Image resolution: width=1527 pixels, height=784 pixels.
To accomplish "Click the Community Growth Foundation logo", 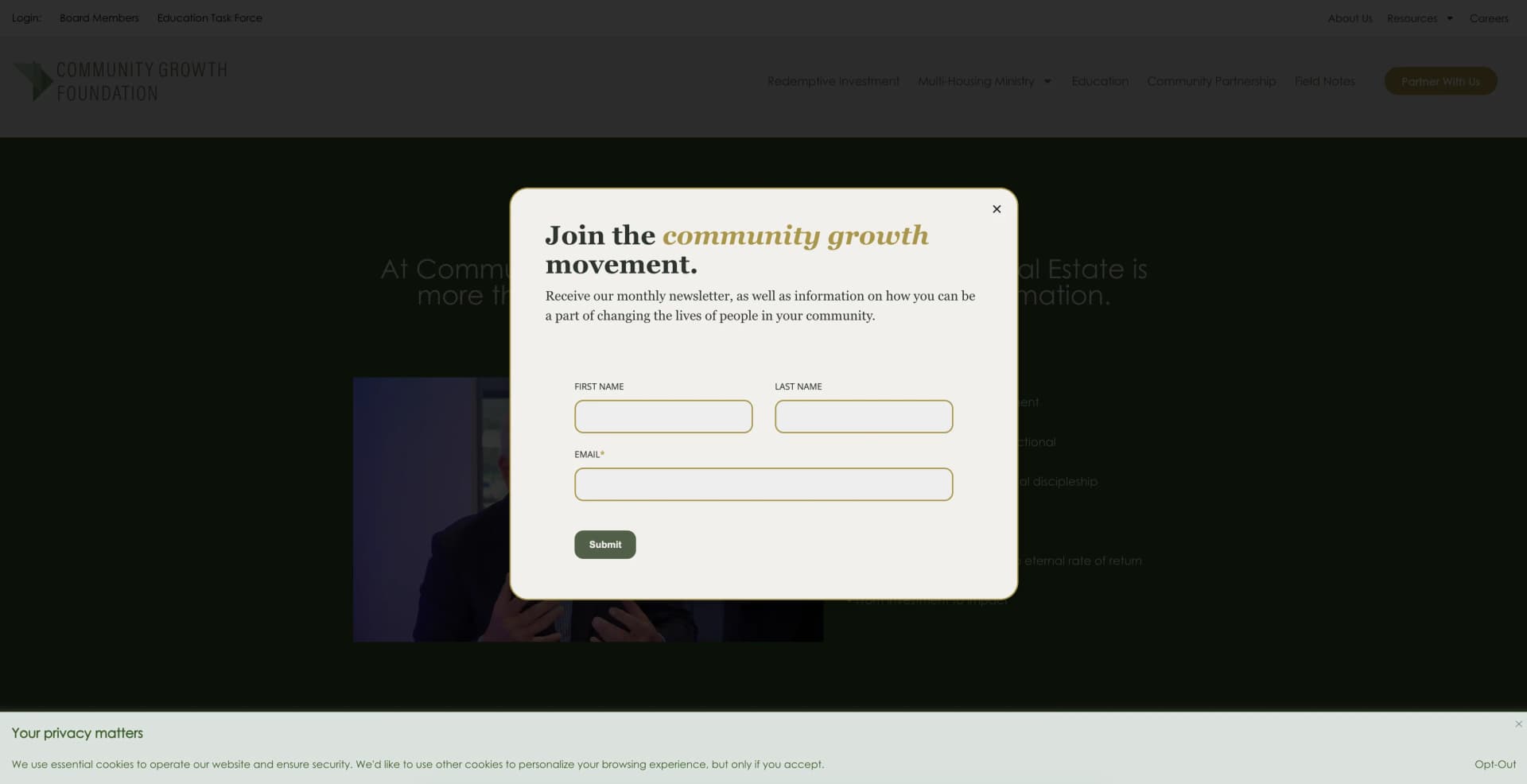I will (120, 81).
